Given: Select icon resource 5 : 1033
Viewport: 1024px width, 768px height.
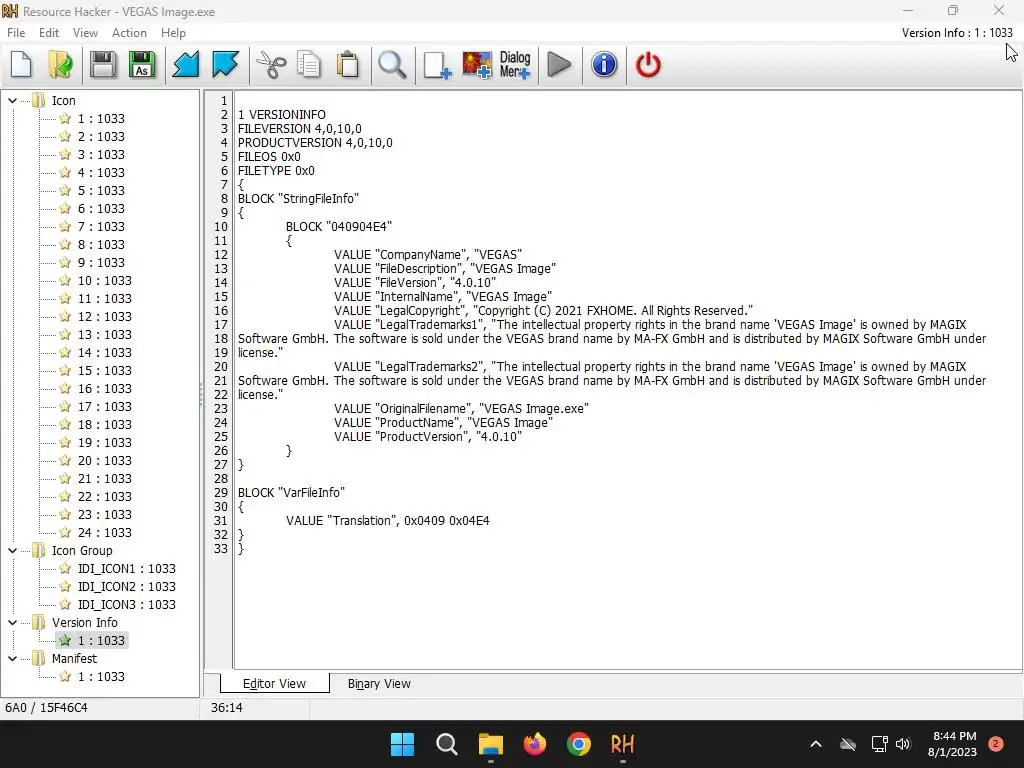Looking at the screenshot, I should tap(101, 190).
